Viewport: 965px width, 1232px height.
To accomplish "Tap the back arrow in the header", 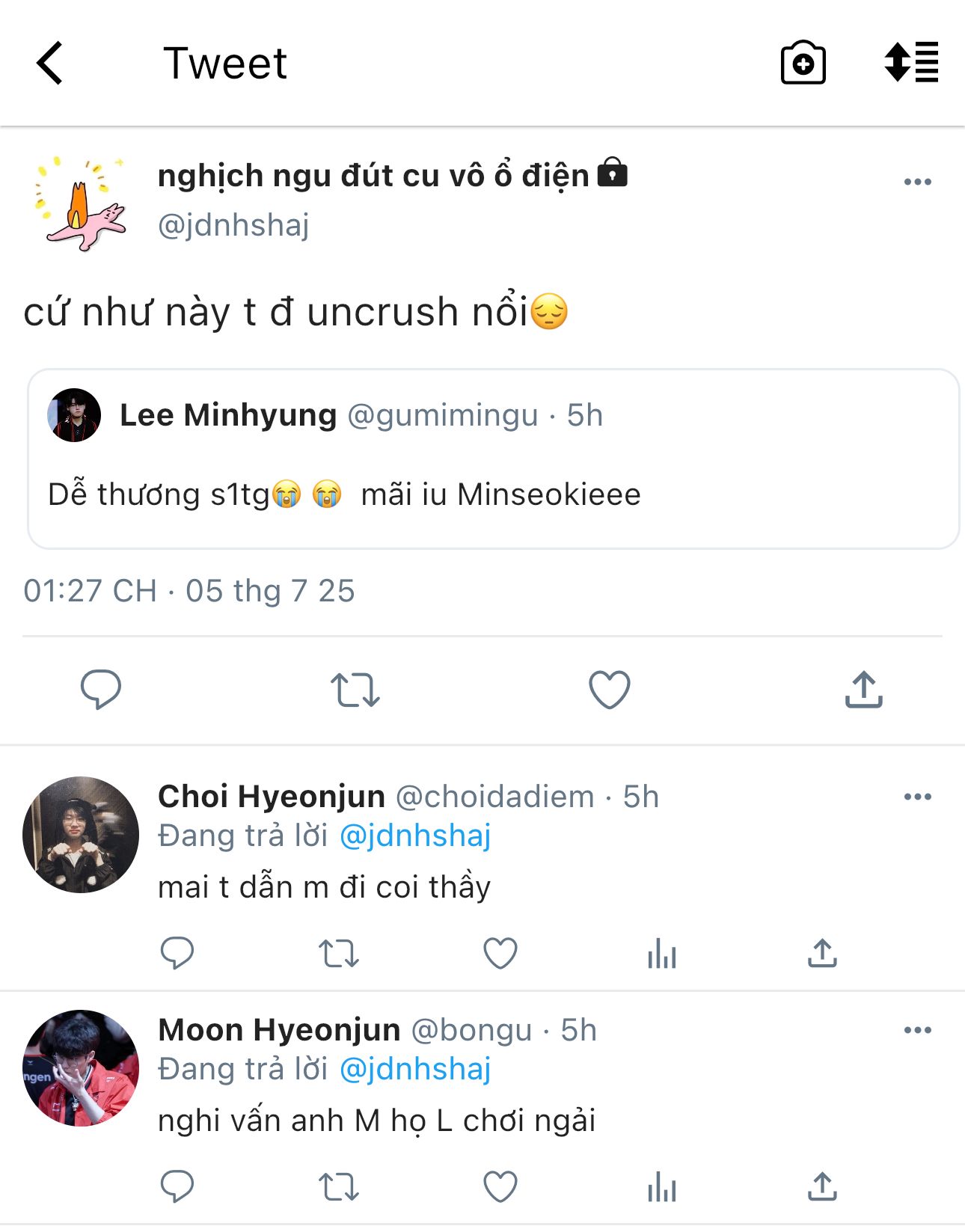I will (50, 63).
